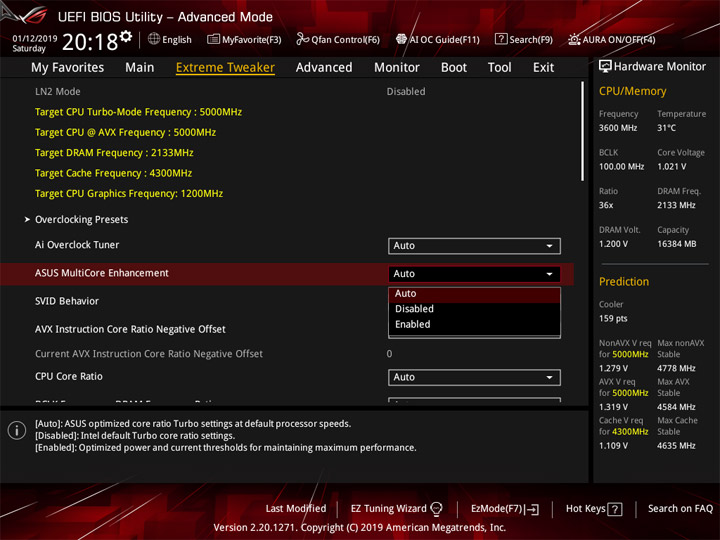Open the Tool tab
720x540 pixels.
pyautogui.click(x=500, y=68)
